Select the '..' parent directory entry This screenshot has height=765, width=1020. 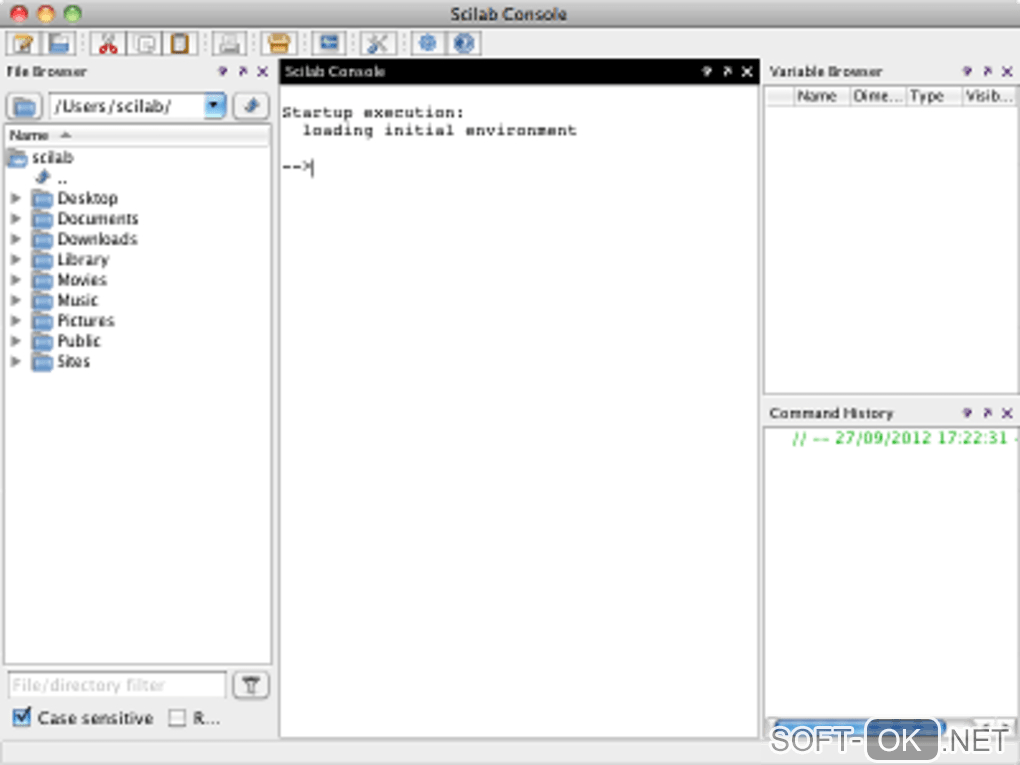tap(52, 178)
